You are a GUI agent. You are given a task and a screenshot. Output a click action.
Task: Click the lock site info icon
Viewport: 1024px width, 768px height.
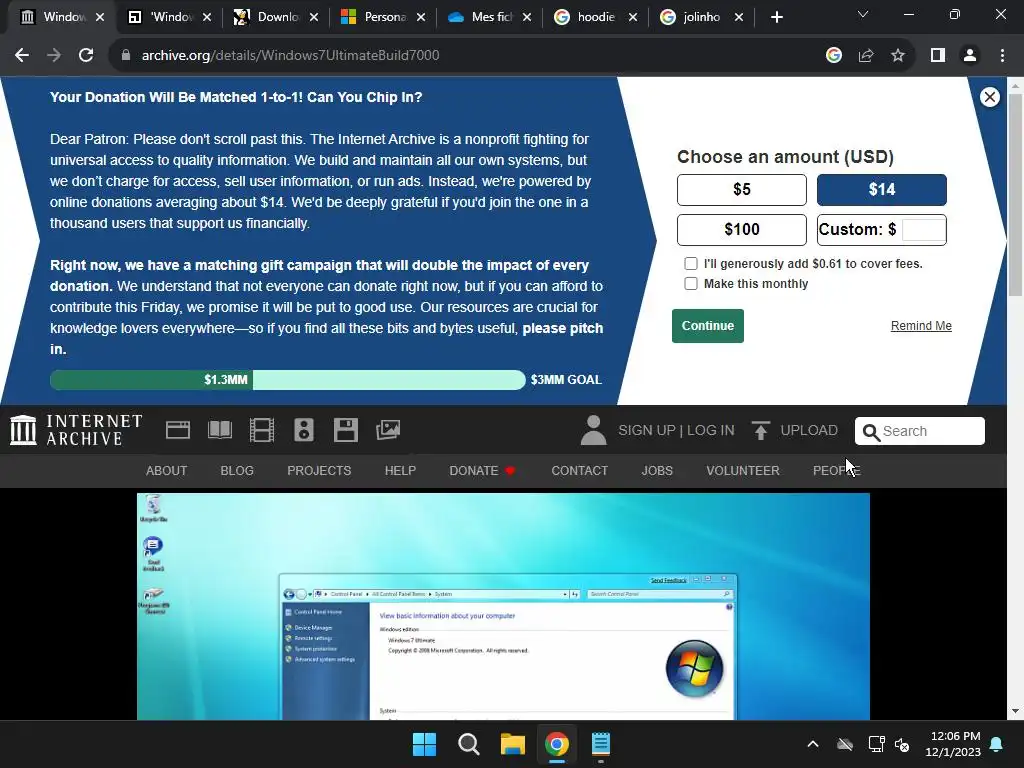tap(125, 56)
